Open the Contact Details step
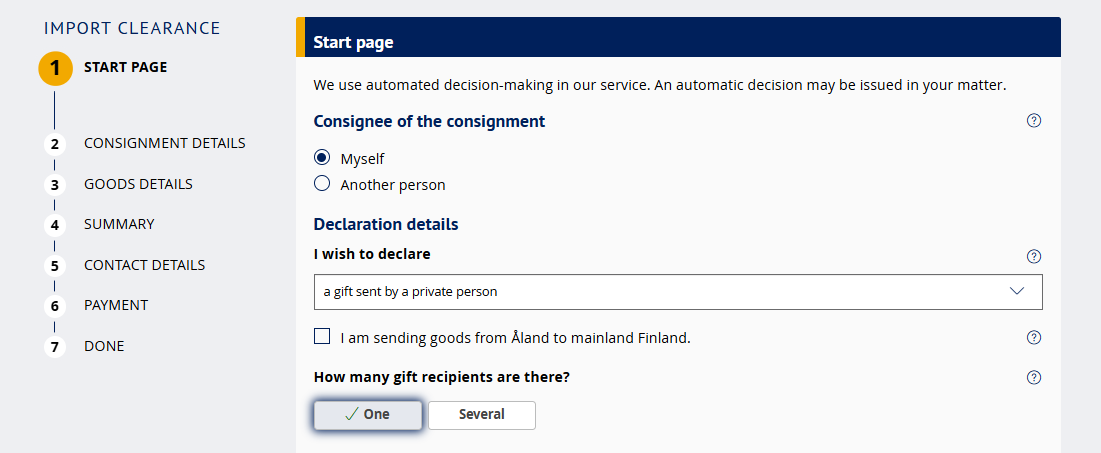 (144, 265)
